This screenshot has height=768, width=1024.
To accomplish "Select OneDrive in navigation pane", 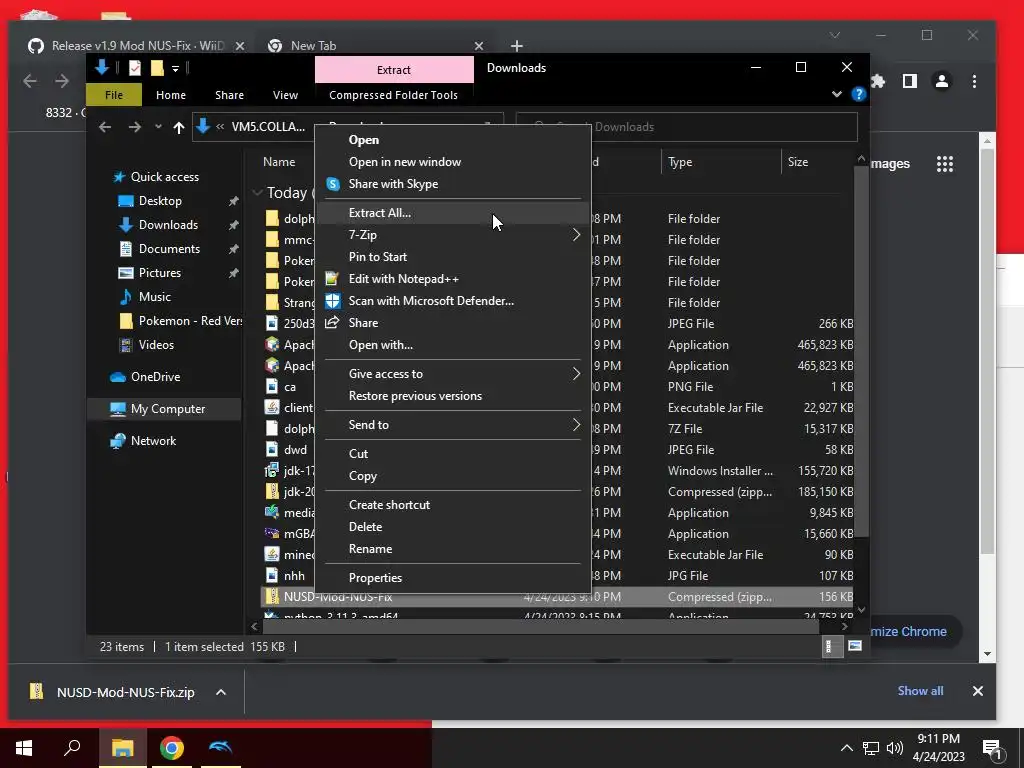I will 155,377.
